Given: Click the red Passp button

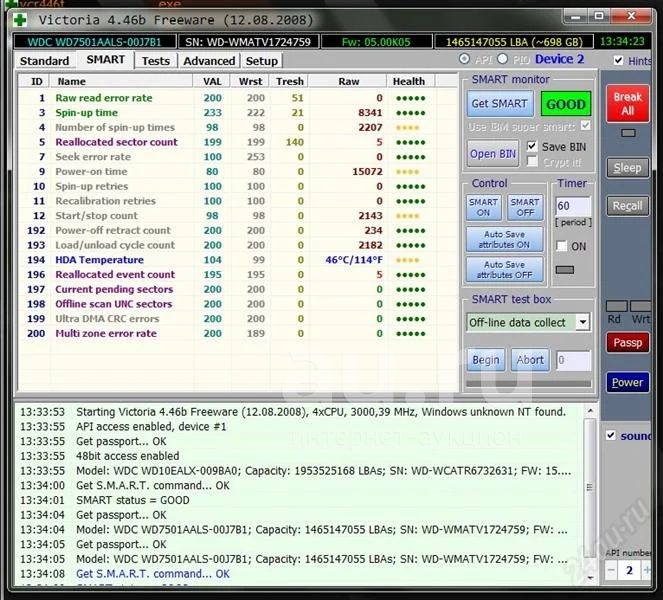Looking at the screenshot, I should [x=627, y=342].
